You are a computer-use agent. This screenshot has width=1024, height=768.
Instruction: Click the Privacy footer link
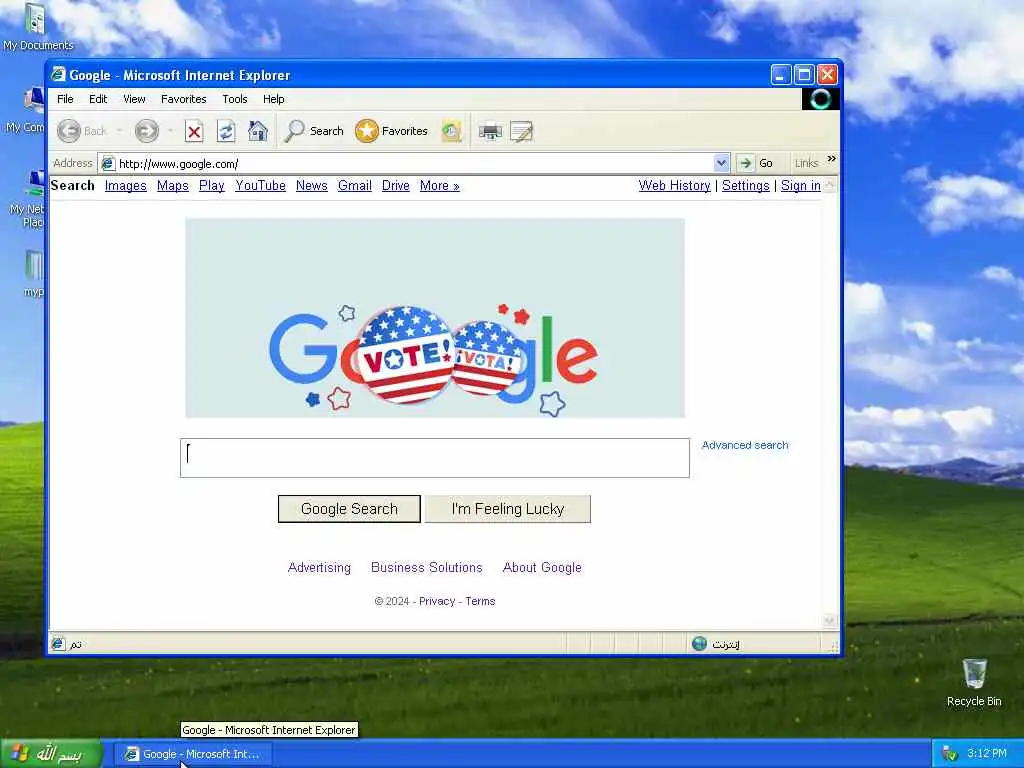(x=437, y=601)
